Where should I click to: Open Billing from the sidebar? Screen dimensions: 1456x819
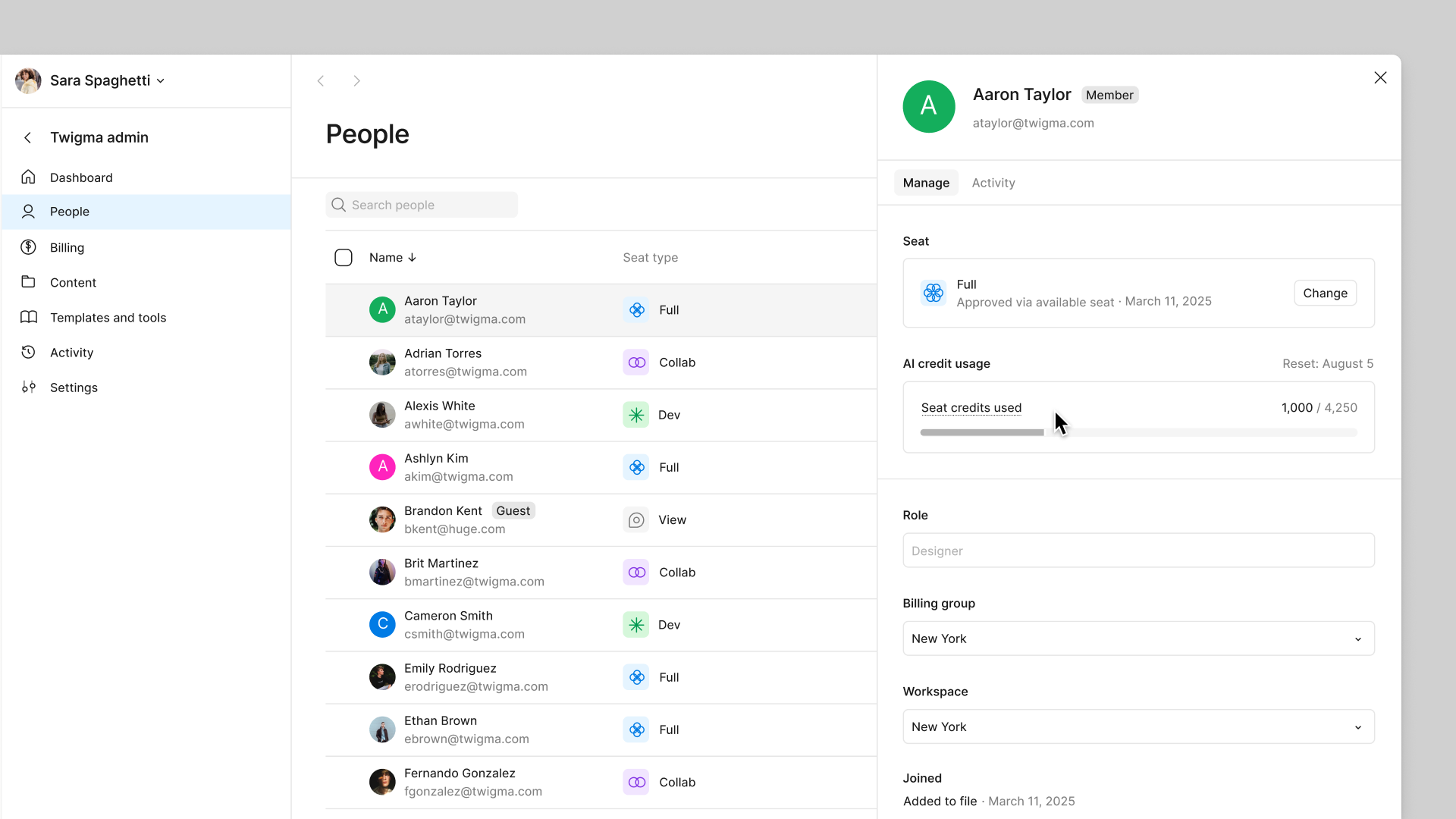(67, 247)
